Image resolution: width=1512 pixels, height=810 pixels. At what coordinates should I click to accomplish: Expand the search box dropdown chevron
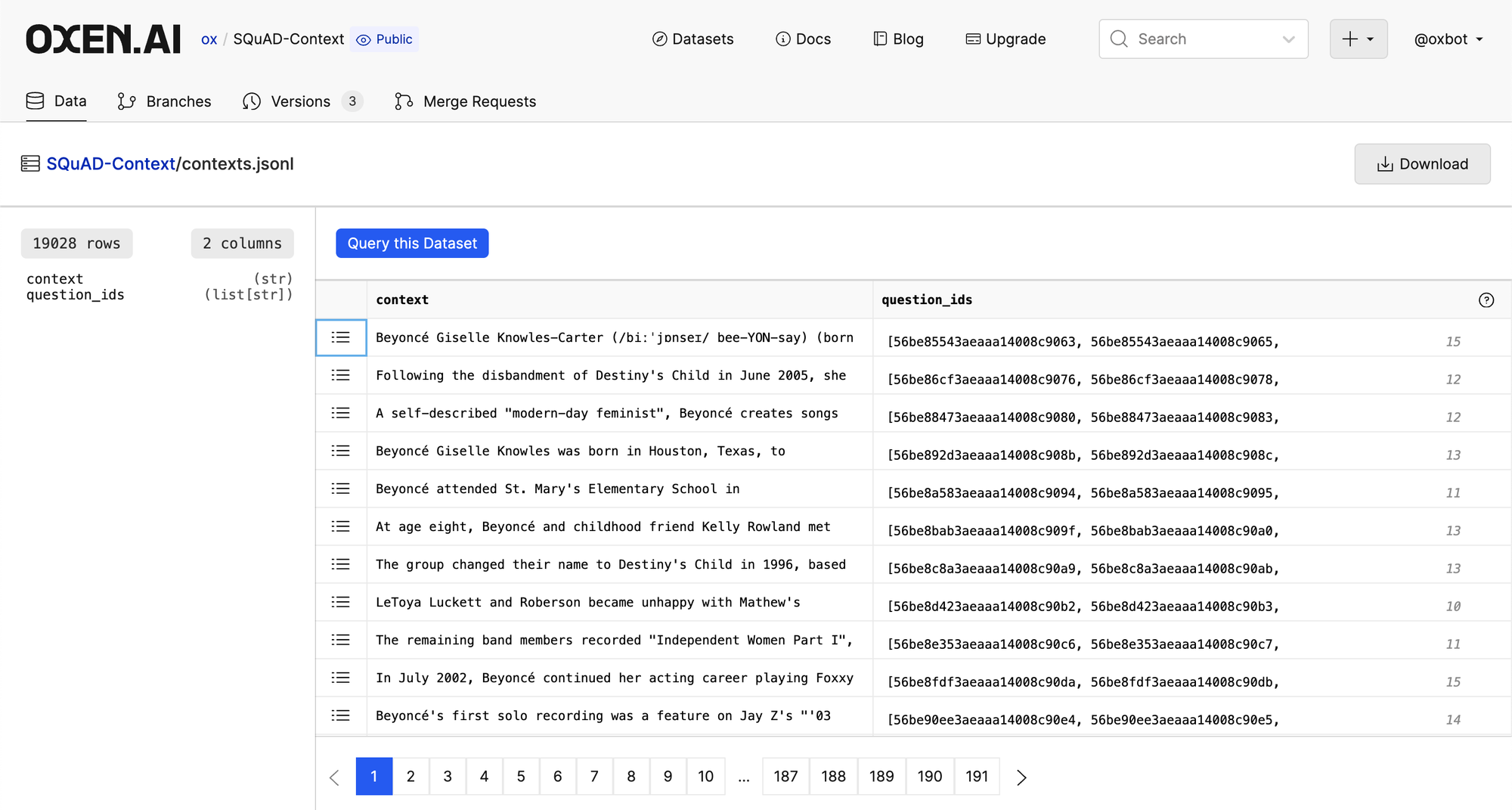(x=1289, y=39)
